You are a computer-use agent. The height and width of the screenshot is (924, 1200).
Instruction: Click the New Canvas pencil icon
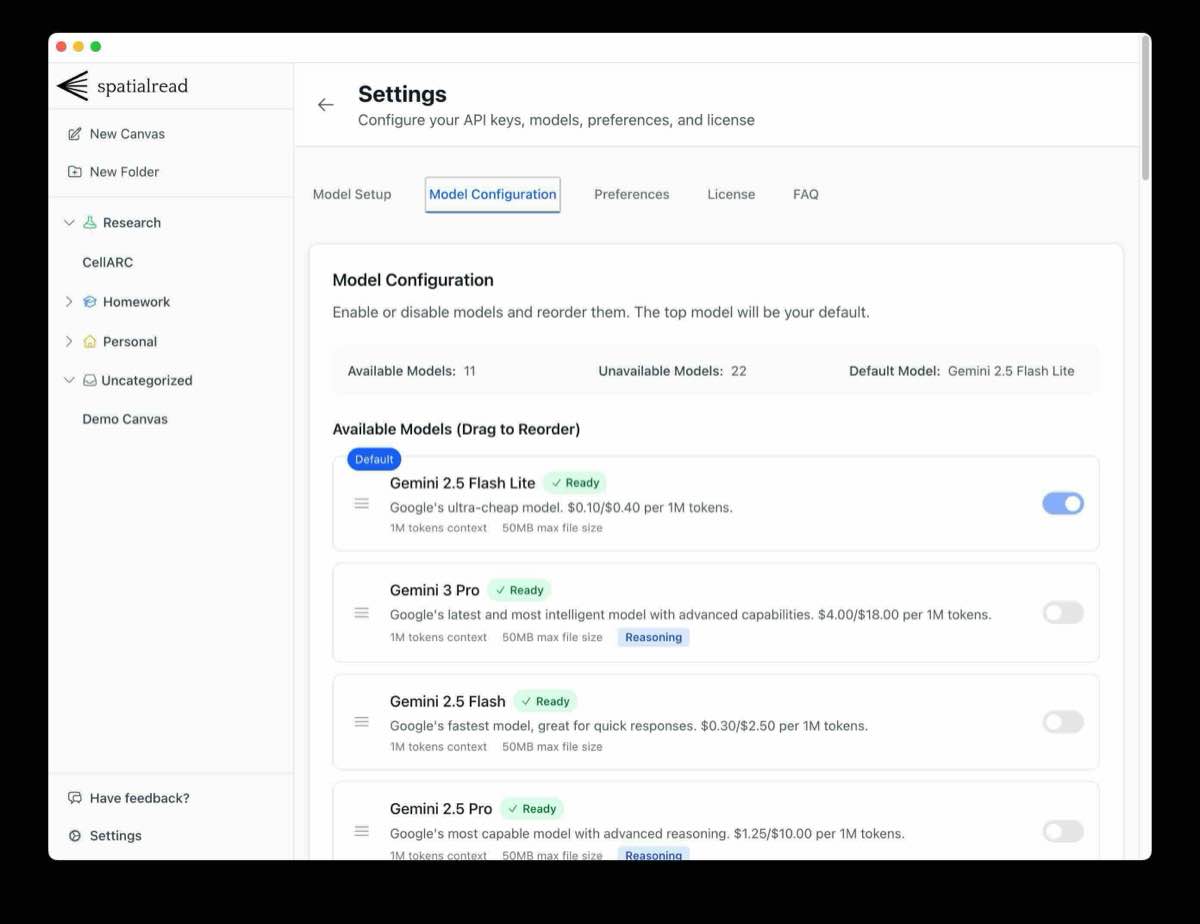click(x=75, y=134)
